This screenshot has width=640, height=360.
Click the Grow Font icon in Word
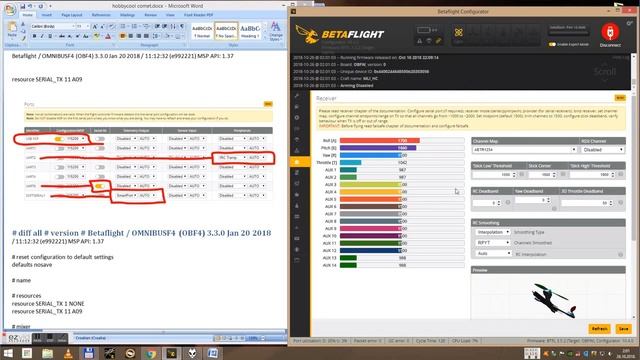[95, 27]
